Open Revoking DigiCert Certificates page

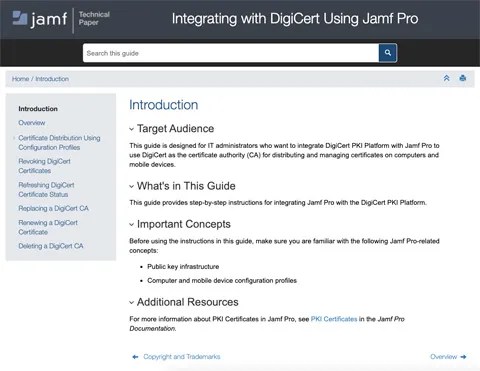44,166
